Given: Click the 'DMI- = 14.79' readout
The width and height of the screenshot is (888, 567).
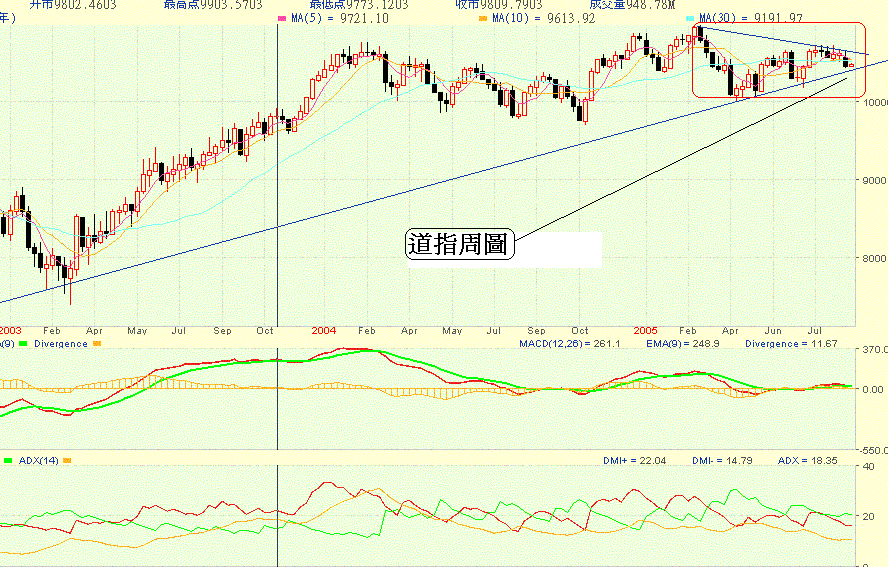Looking at the screenshot, I should pyautogui.click(x=722, y=461).
